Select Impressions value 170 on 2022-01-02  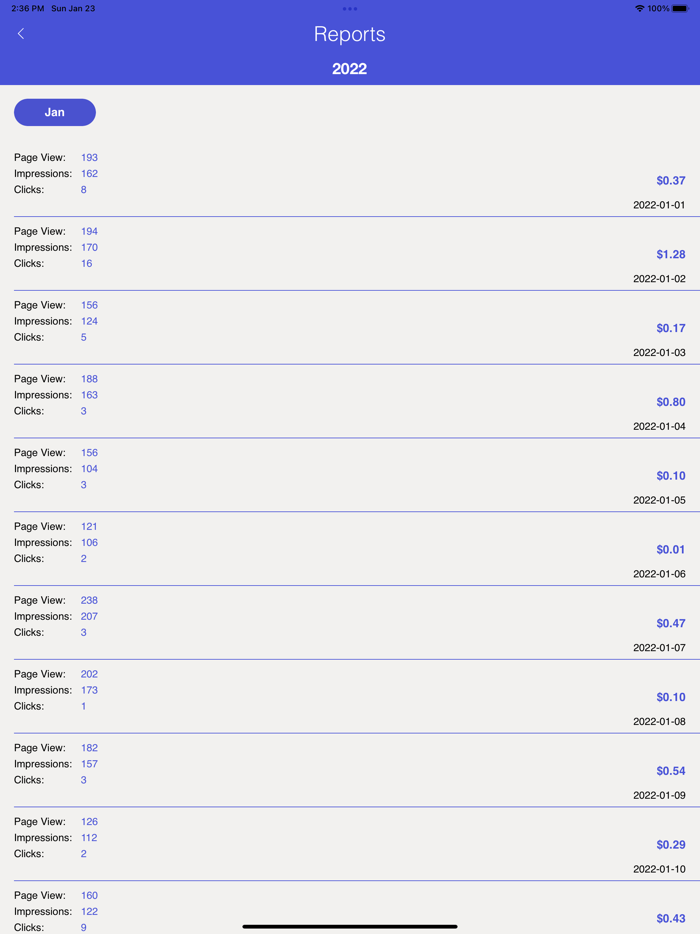[89, 247]
